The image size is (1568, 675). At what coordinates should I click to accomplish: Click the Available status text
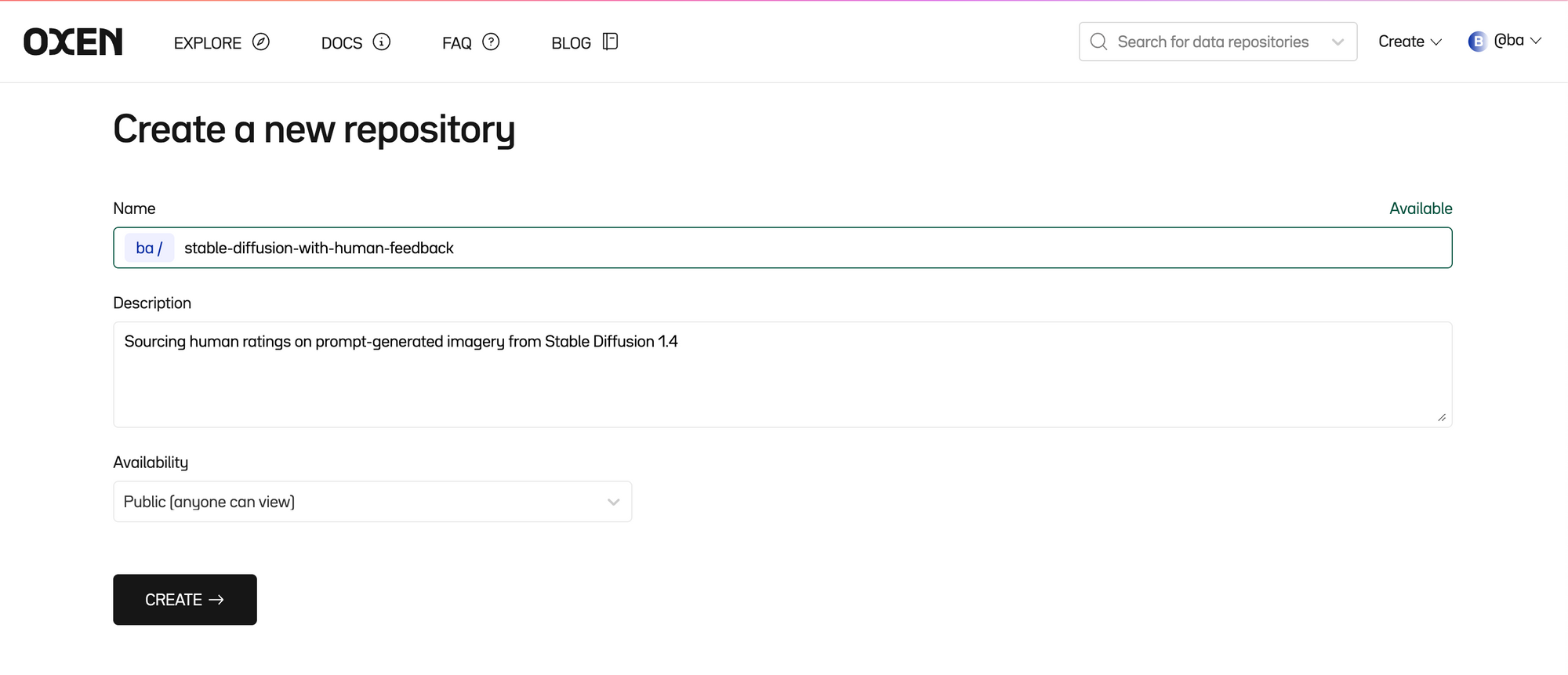(1421, 209)
